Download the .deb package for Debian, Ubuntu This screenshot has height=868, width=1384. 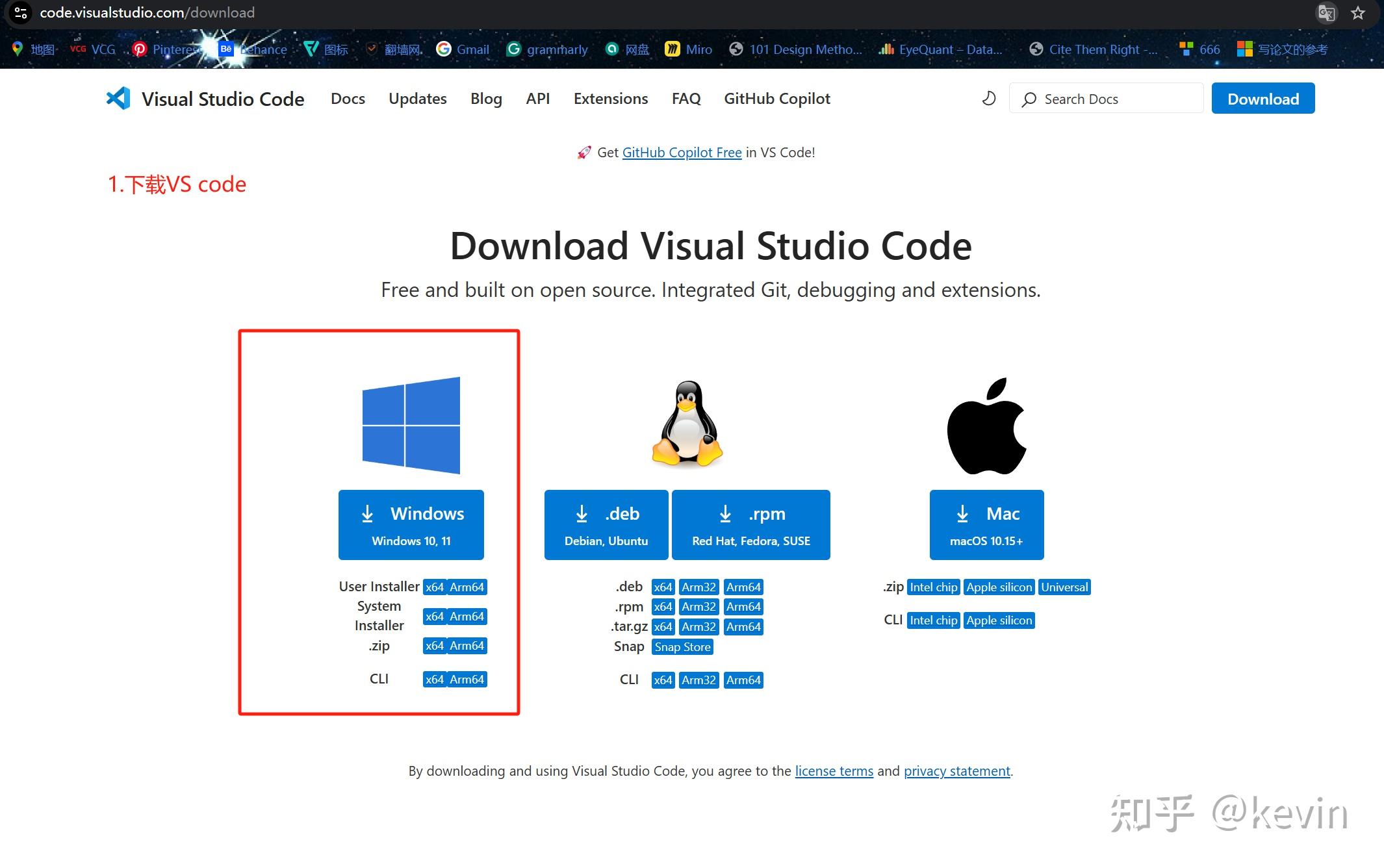coord(606,525)
